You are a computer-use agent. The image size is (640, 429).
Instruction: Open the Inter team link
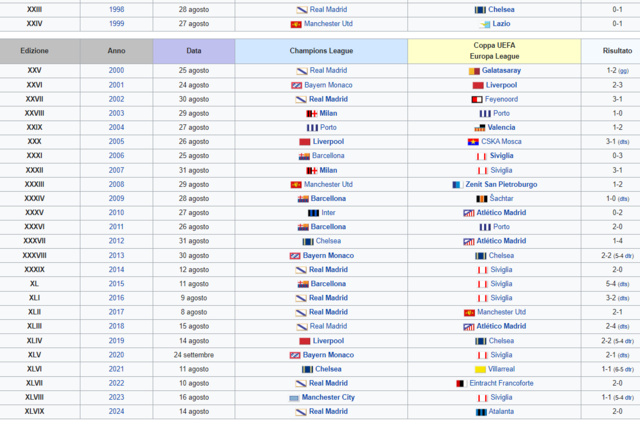pyautogui.click(x=328, y=212)
